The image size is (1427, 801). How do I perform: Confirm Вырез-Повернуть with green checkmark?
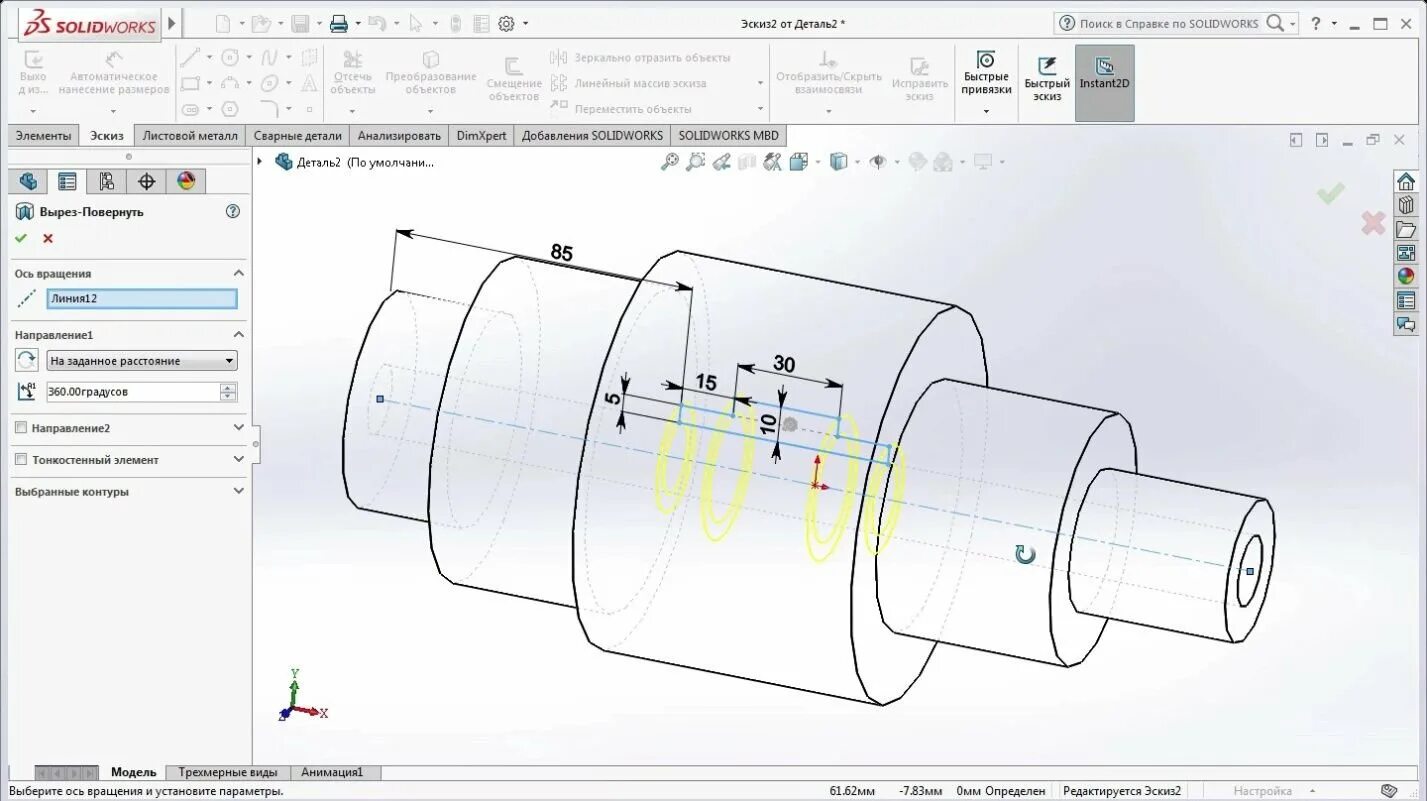pyautogui.click(x=21, y=238)
